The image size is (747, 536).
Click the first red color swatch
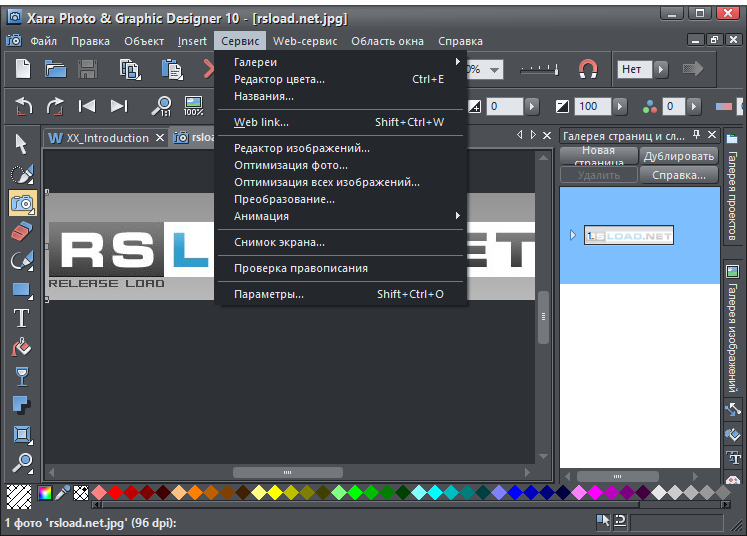pyautogui.click(x=115, y=492)
